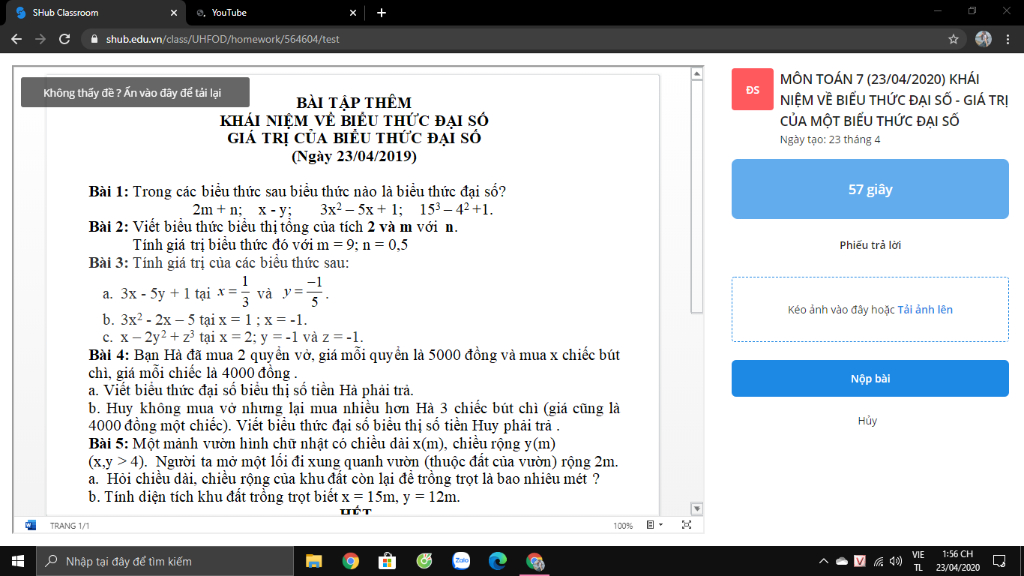
Task: Cancel with the 'Hủy' link
Action: pos(867,421)
